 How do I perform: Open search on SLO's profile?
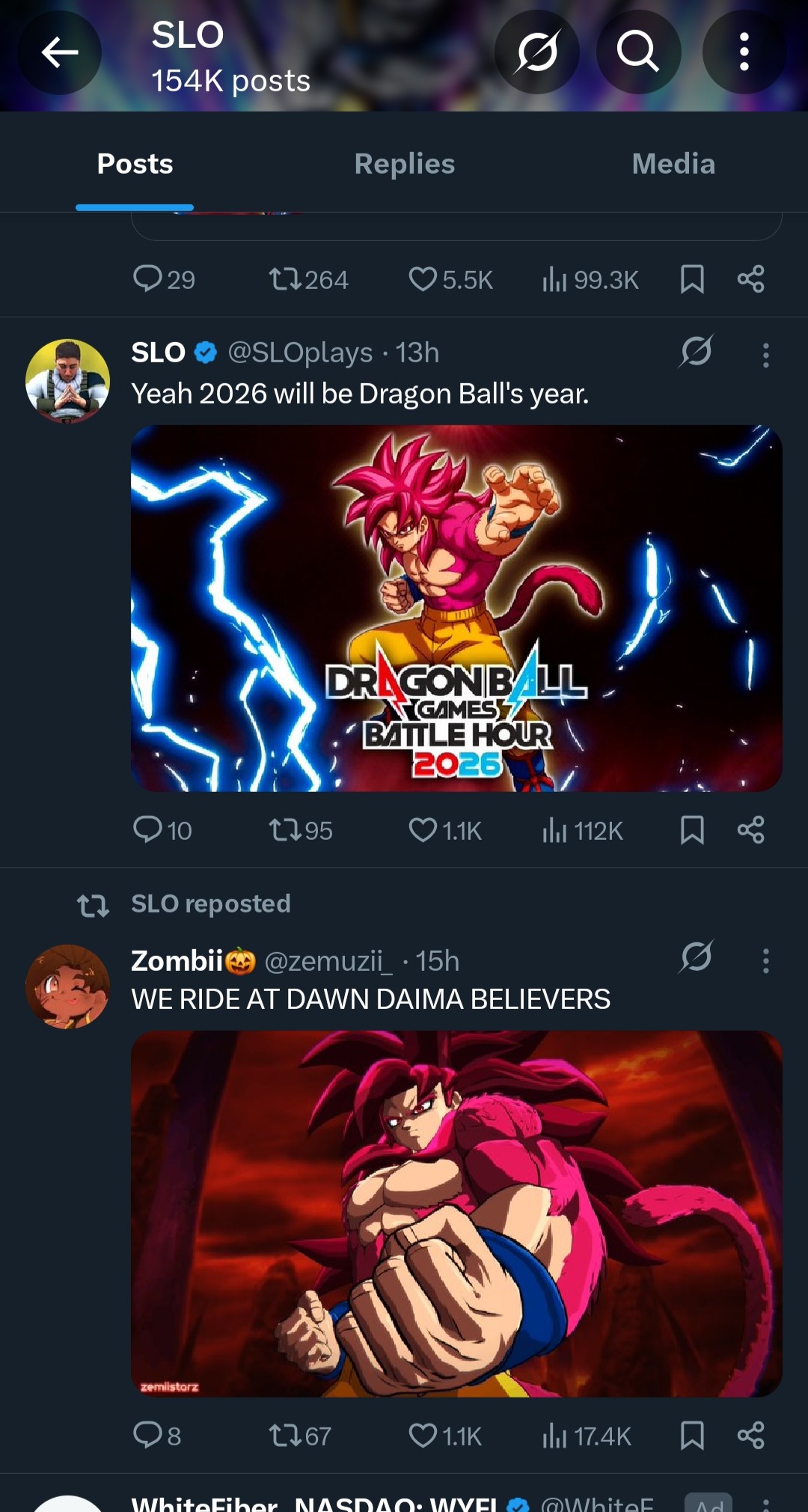pyautogui.click(x=638, y=52)
